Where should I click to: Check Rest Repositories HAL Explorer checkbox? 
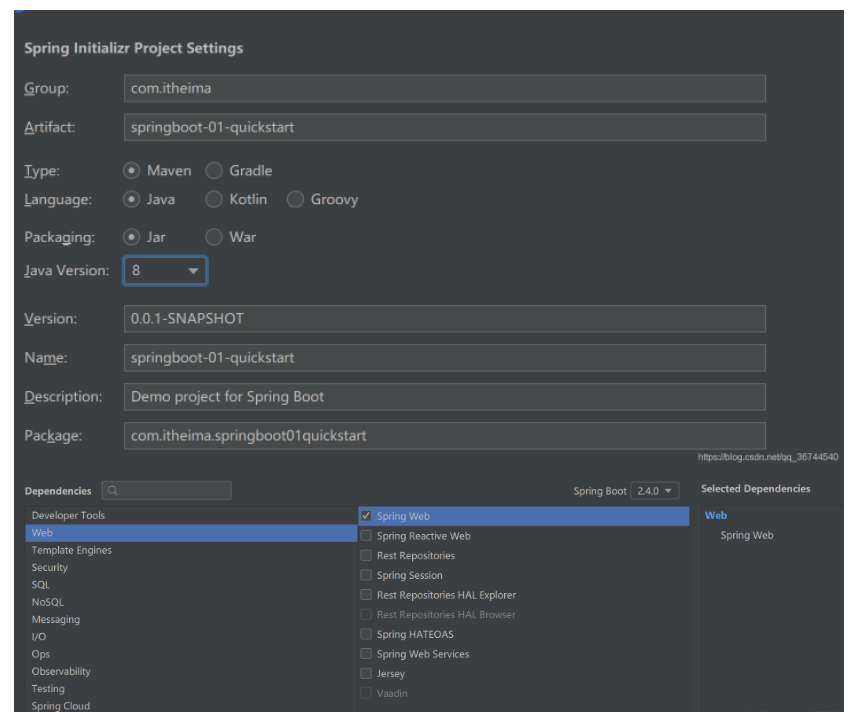click(x=366, y=595)
